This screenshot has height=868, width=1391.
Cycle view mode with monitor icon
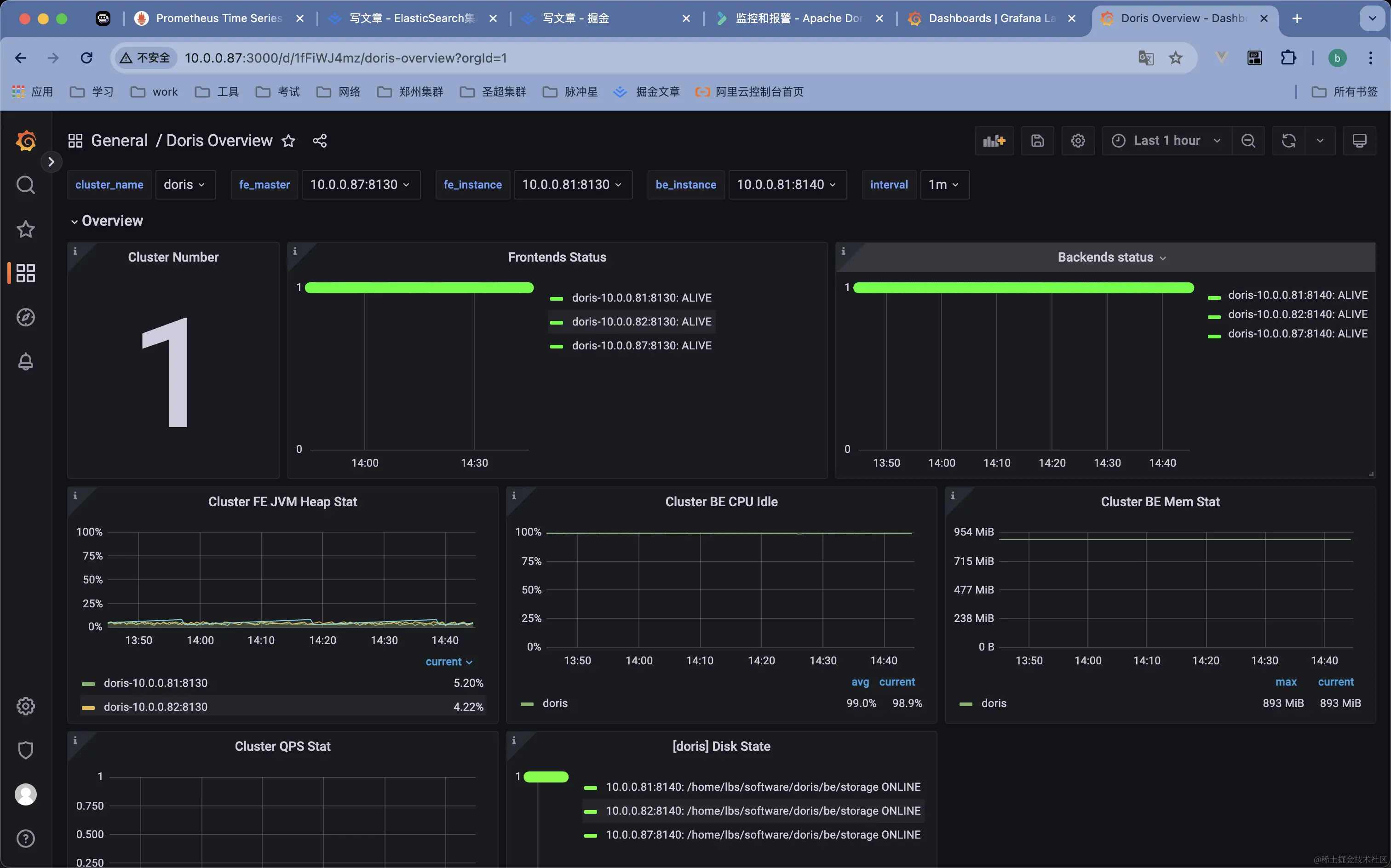coord(1359,141)
